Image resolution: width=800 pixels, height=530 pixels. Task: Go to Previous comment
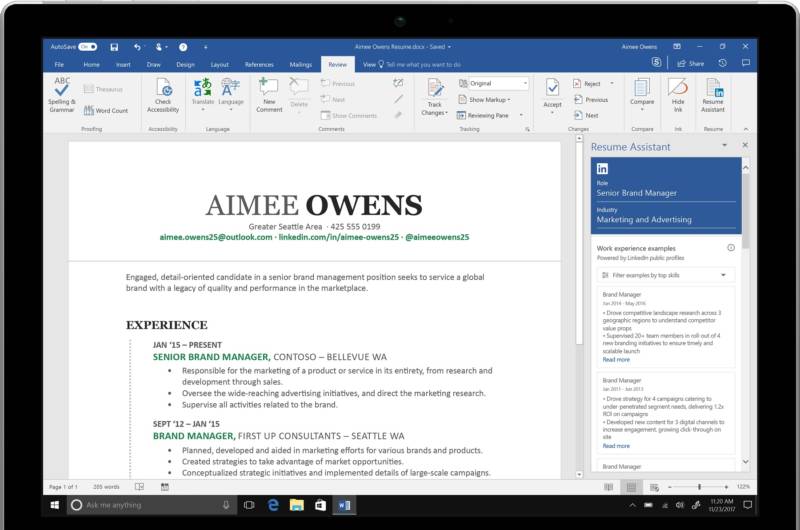pos(338,83)
